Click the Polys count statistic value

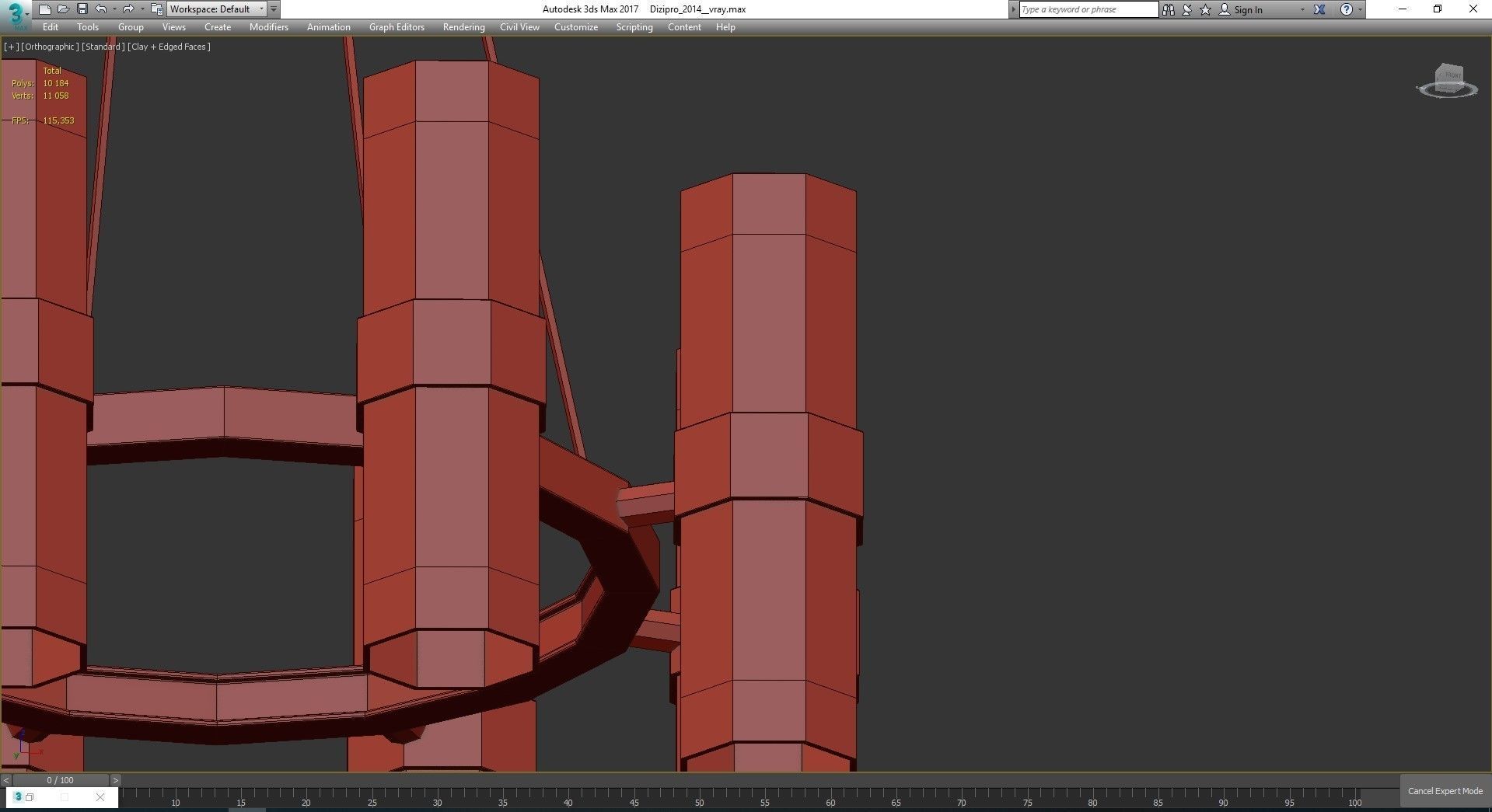click(x=56, y=83)
